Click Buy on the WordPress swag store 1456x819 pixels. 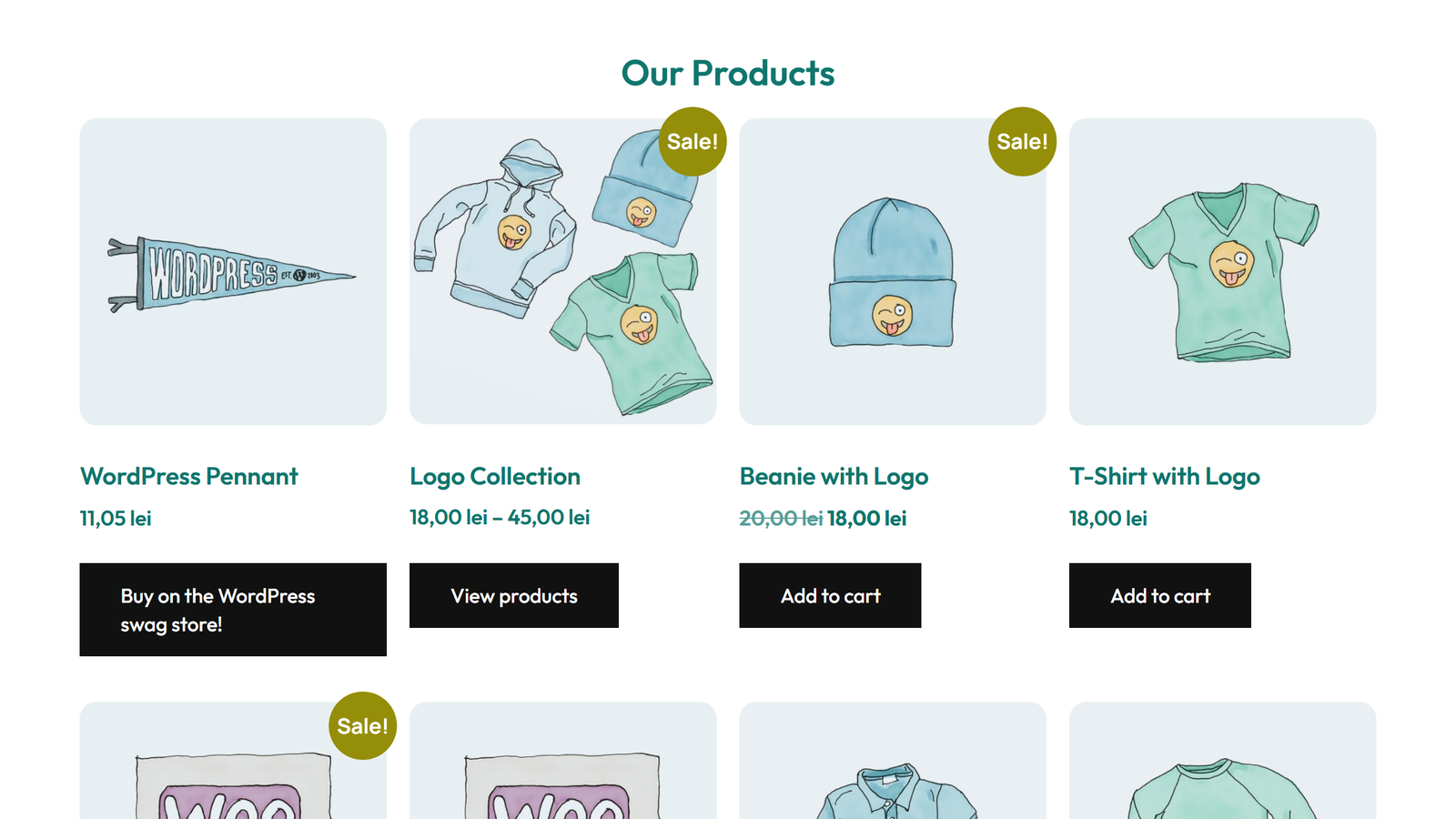coord(233,609)
